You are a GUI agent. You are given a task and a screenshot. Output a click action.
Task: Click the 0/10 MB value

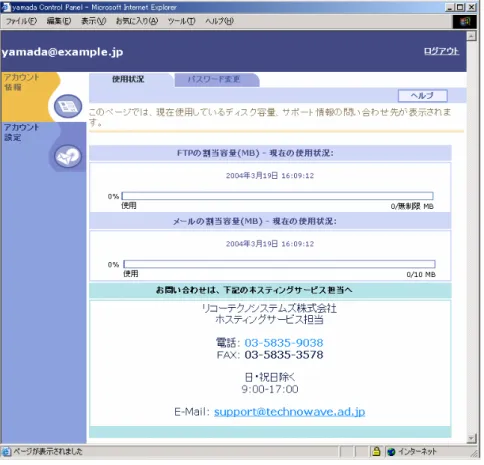pyautogui.click(x=421, y=275)
